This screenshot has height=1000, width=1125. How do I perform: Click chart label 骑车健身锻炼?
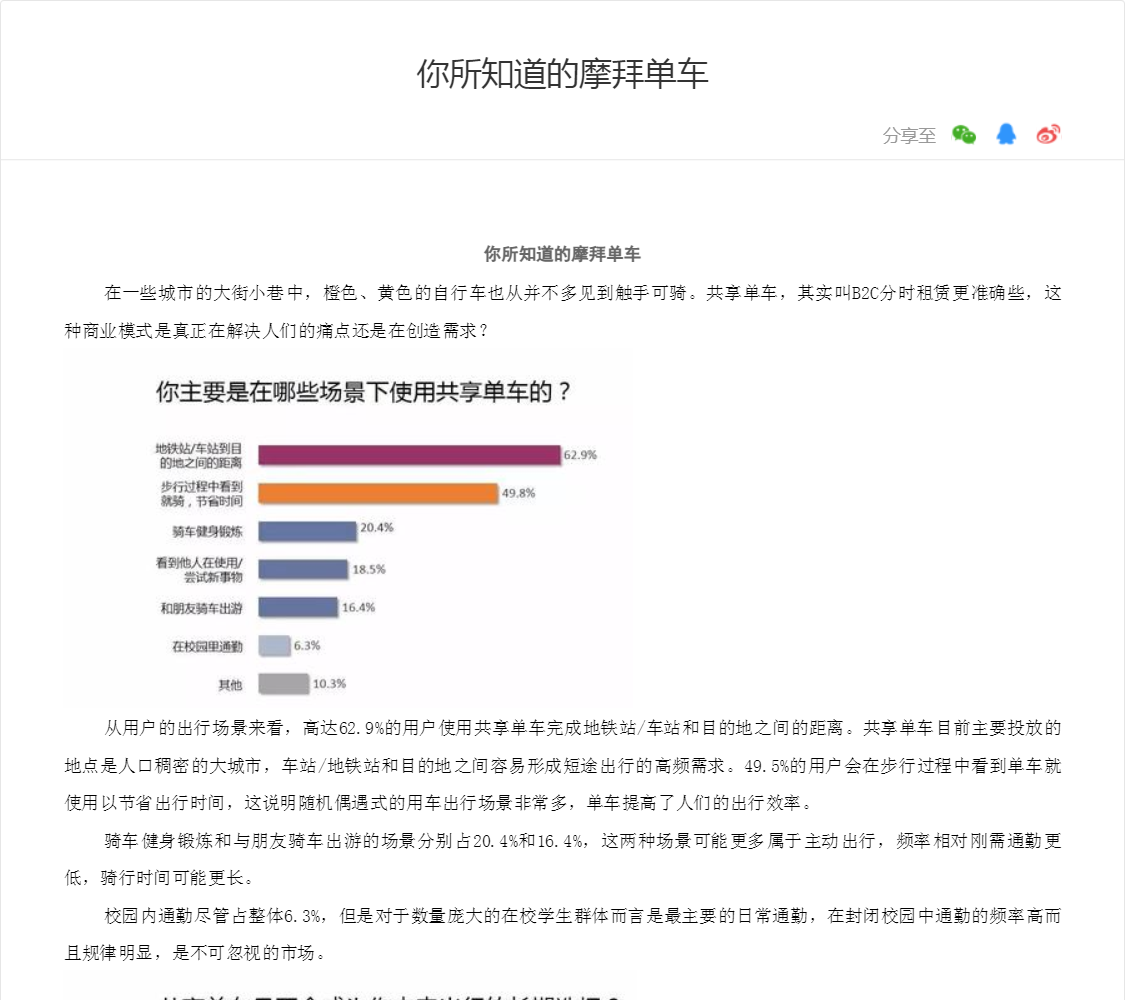pyautogui.click(x=207, y=532)
